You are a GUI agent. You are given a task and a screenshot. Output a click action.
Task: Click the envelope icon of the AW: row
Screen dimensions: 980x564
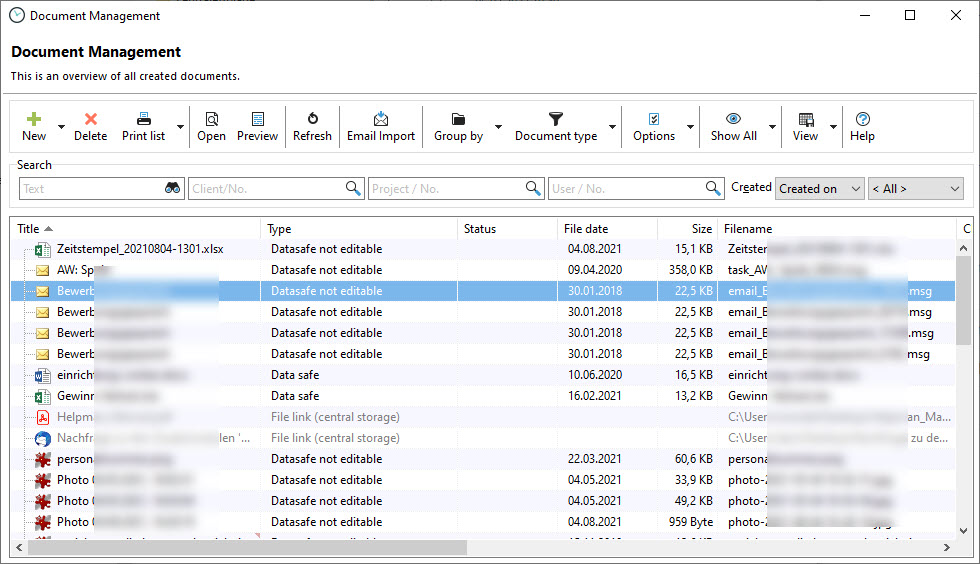tap(42, 271)
